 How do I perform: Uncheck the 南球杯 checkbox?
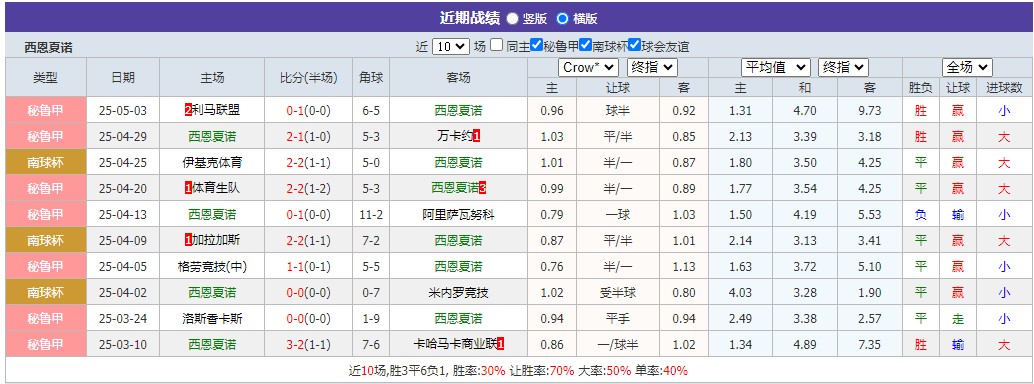pos(585,46)
